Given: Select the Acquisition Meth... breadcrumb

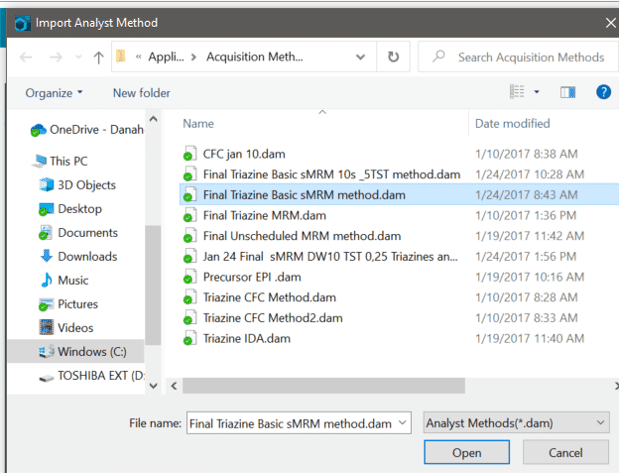Looking at the screenshot, I should [255, 57].
